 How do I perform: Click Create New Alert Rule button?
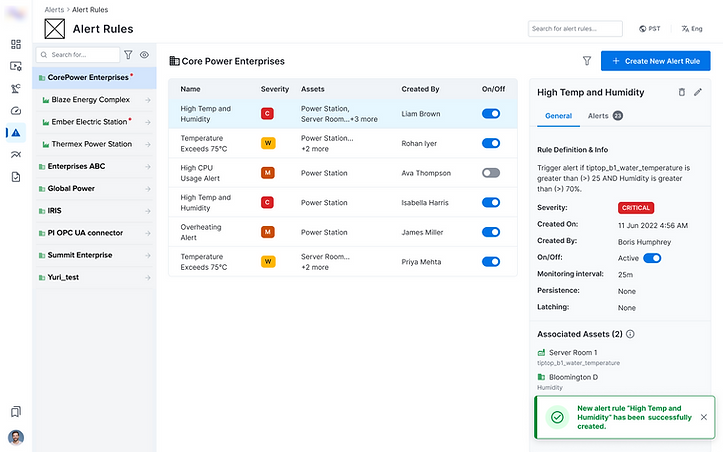pos(655,61)
